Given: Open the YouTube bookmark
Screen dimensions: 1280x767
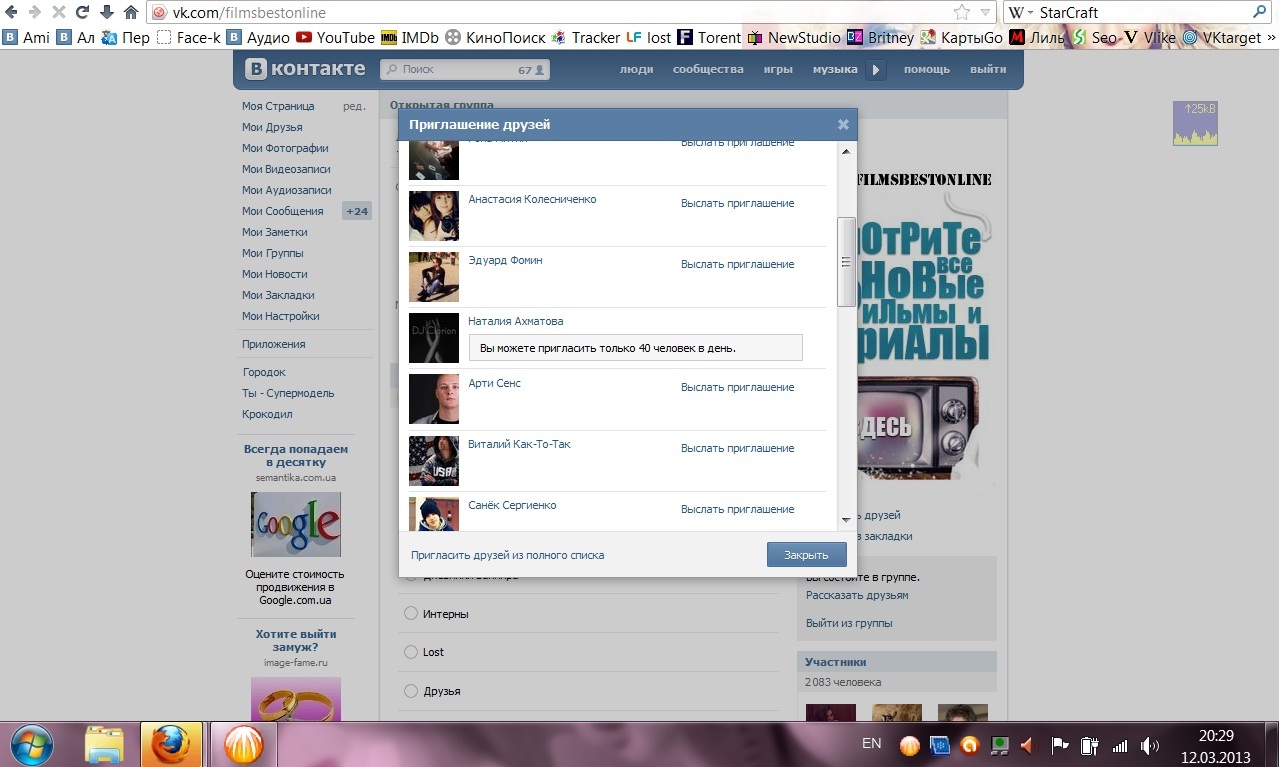Looking at the screenshot, I should tap(336, 38).
